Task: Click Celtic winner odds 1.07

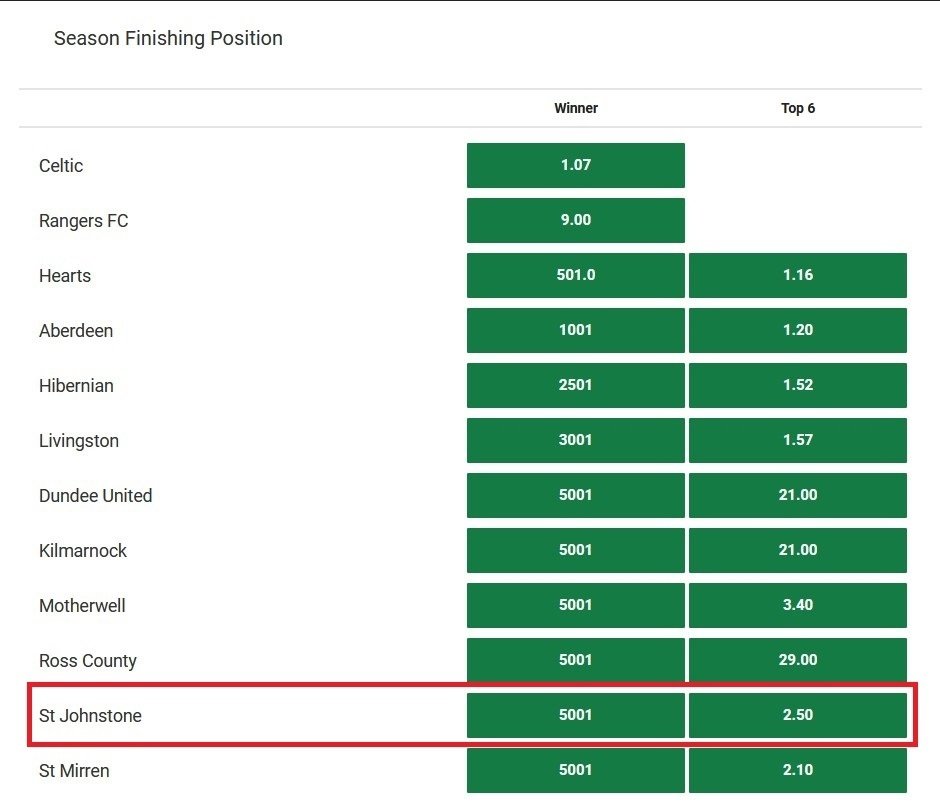Action: [x=575, y=165]
